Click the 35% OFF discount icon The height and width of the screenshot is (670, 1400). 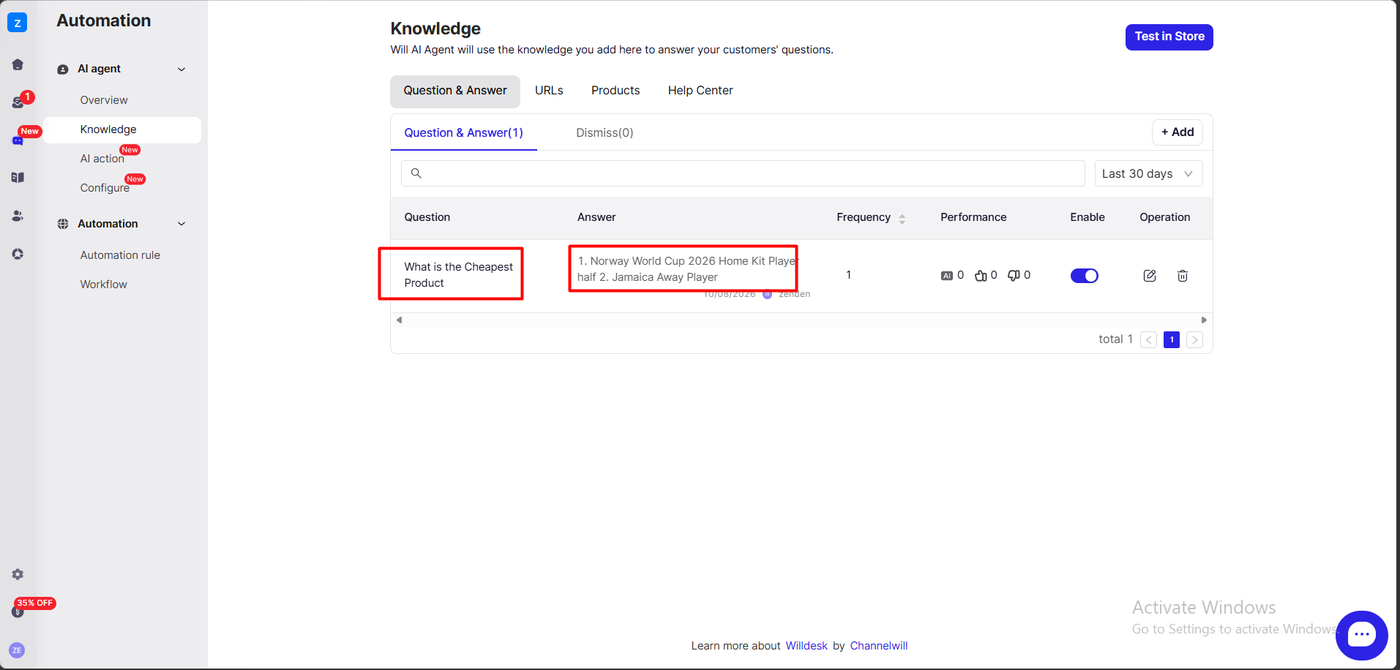[17, 611]
